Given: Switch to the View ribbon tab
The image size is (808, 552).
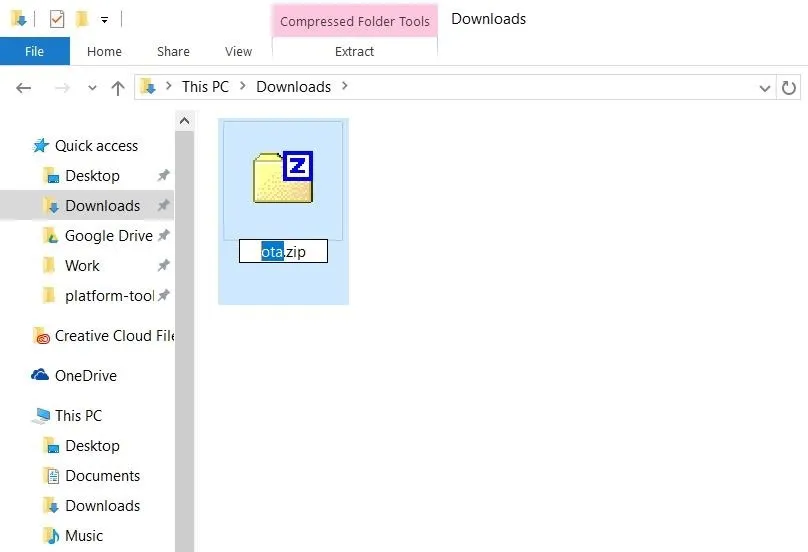Looking at the screenshot, I should [x=238, y=52].
